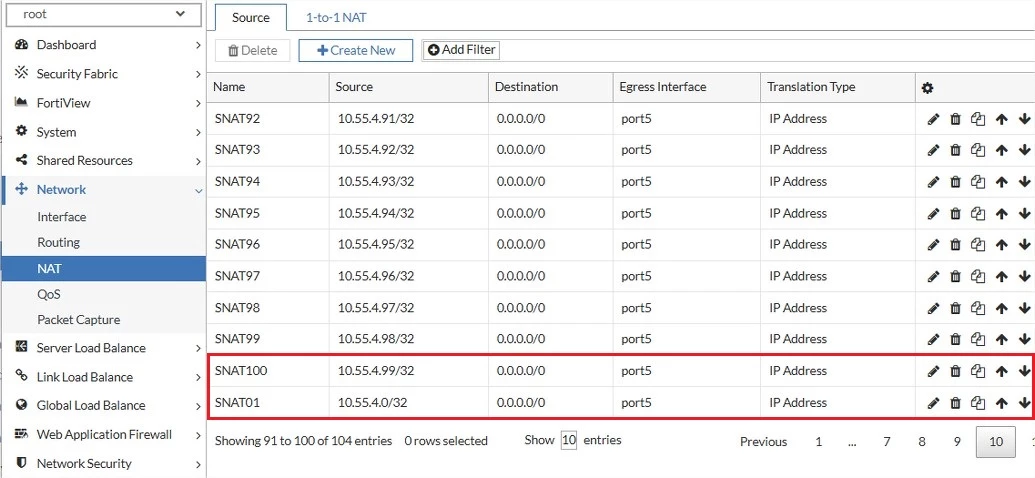This screenshot has width=1035, height=478.
Task: Click the Create New button
Action: (x=356, y=50)
